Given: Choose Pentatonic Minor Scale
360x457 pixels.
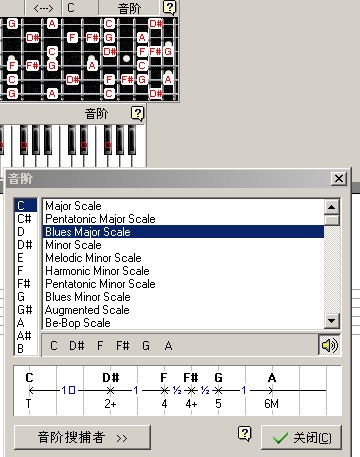Looking at the screenshot, I should coord(183,284).
